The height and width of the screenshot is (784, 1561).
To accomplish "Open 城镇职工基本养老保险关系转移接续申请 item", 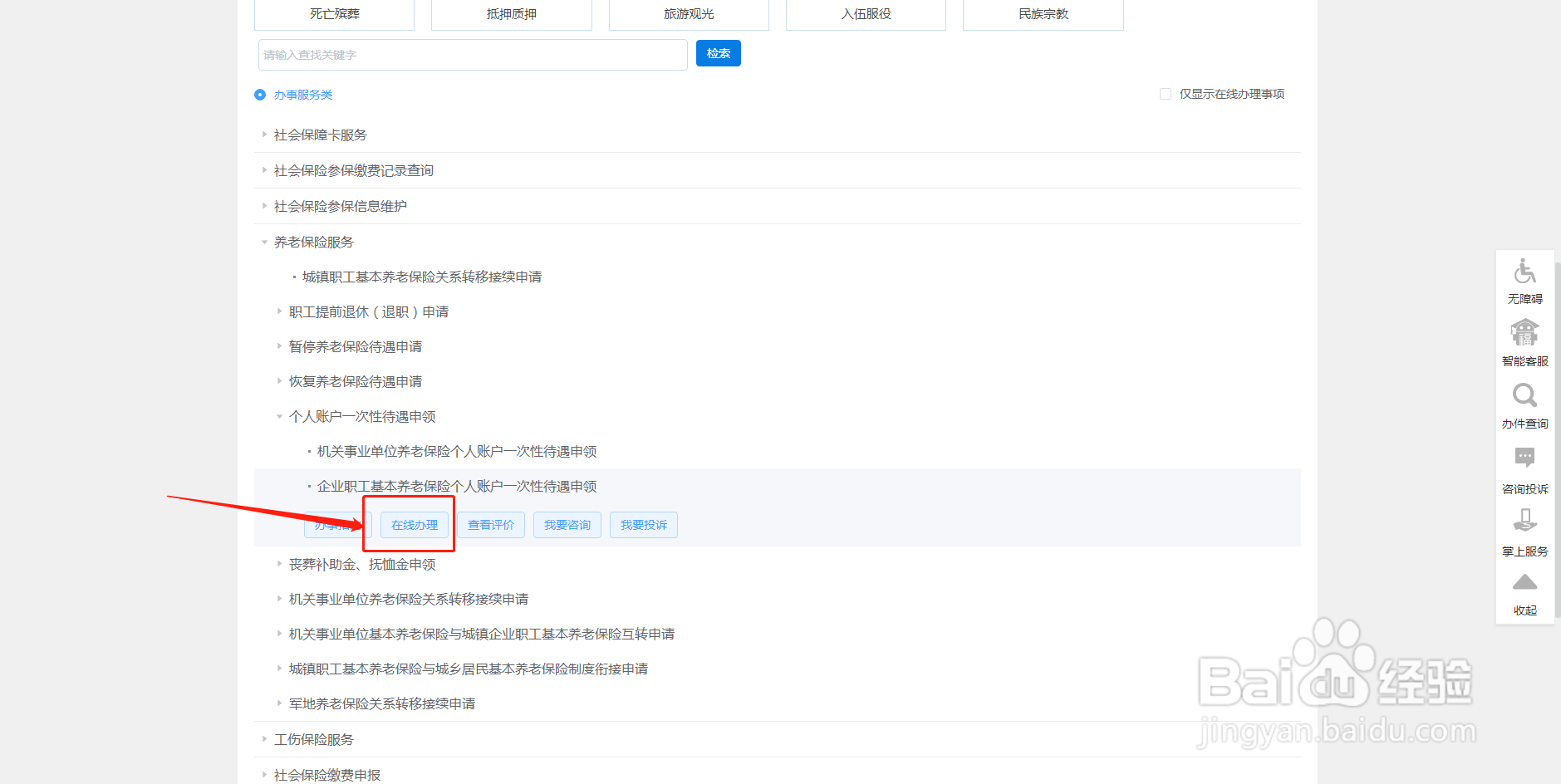I will tap(421, 277).
